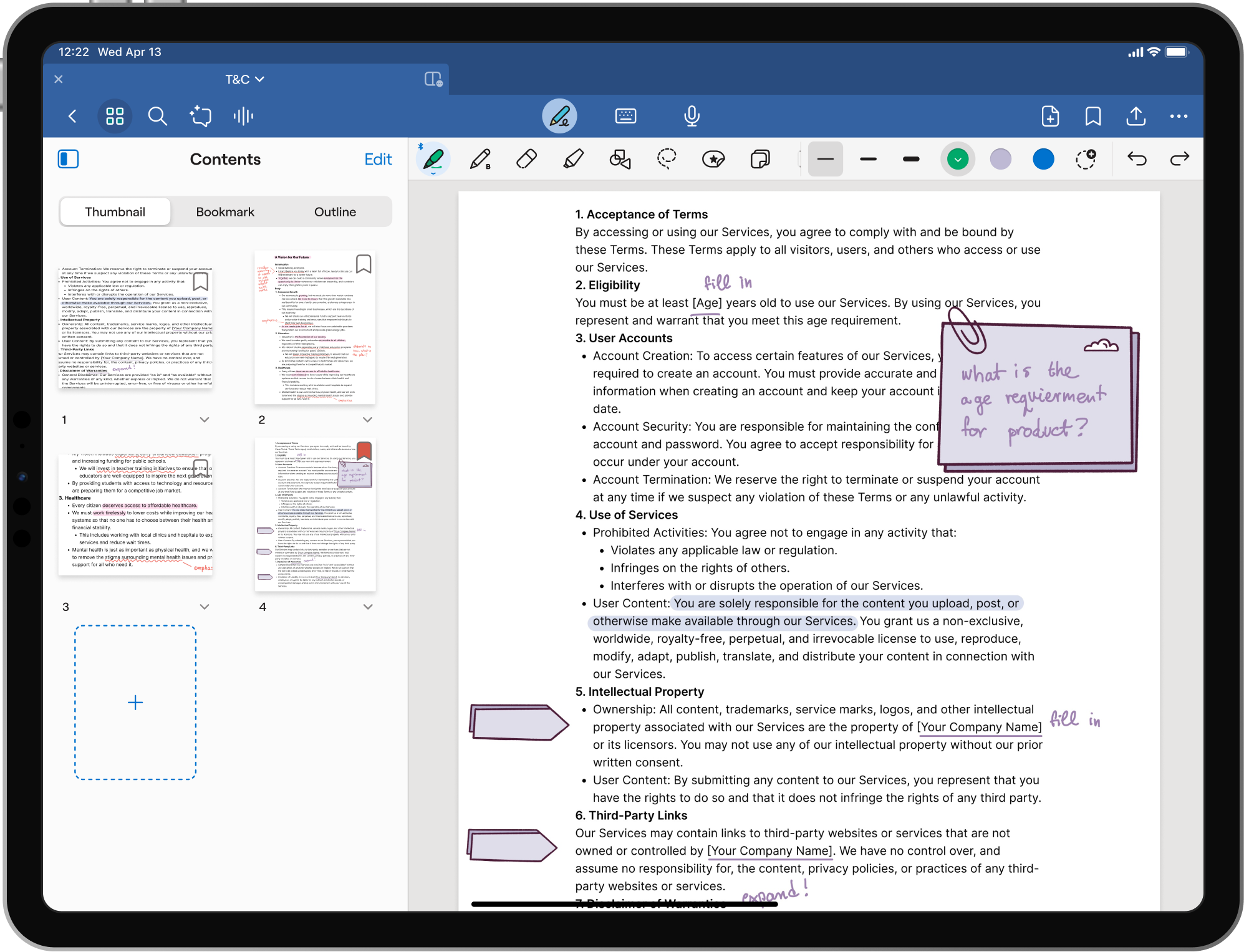Expand the chevron under page 1 thumbnail
Viewport: 1244px width, 952px height.
(x=205, y=419)
